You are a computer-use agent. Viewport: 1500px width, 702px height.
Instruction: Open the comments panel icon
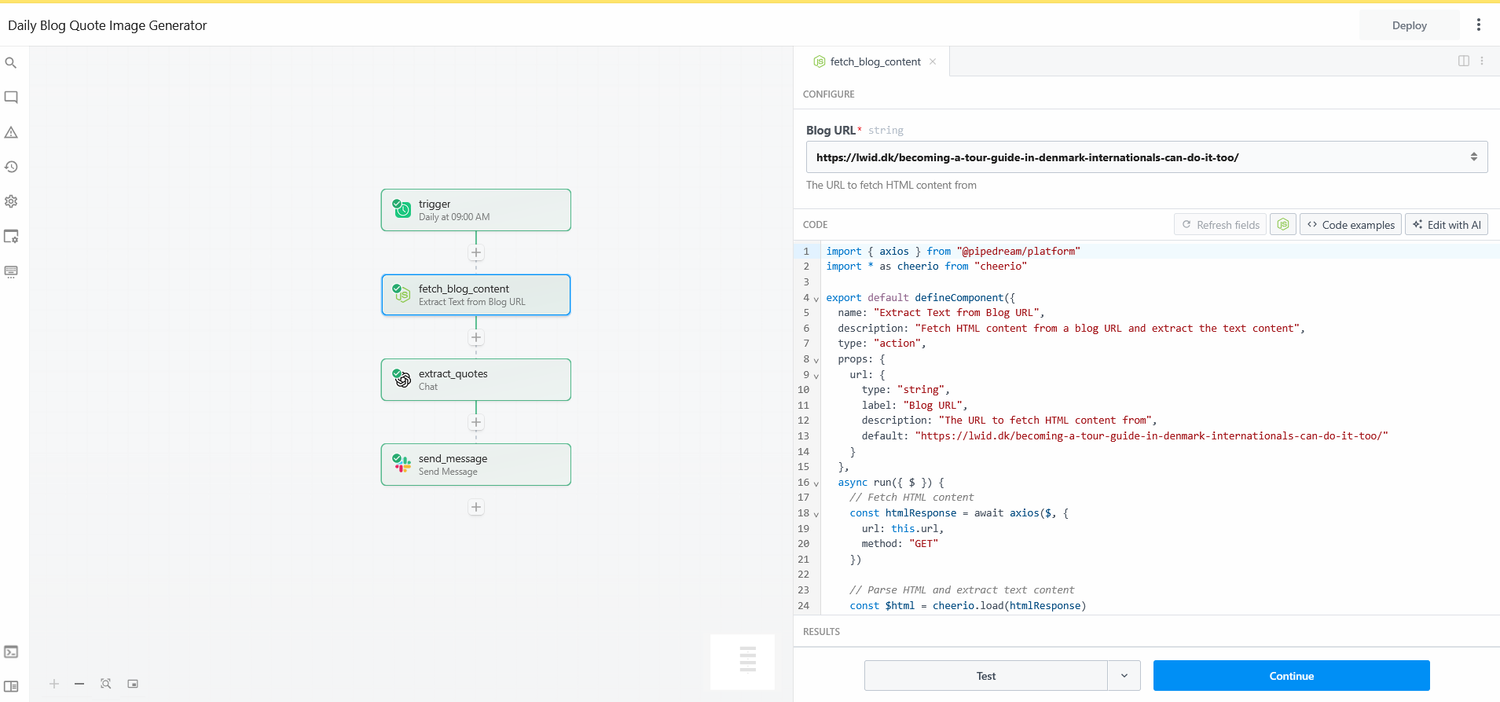tap(11, 96)
